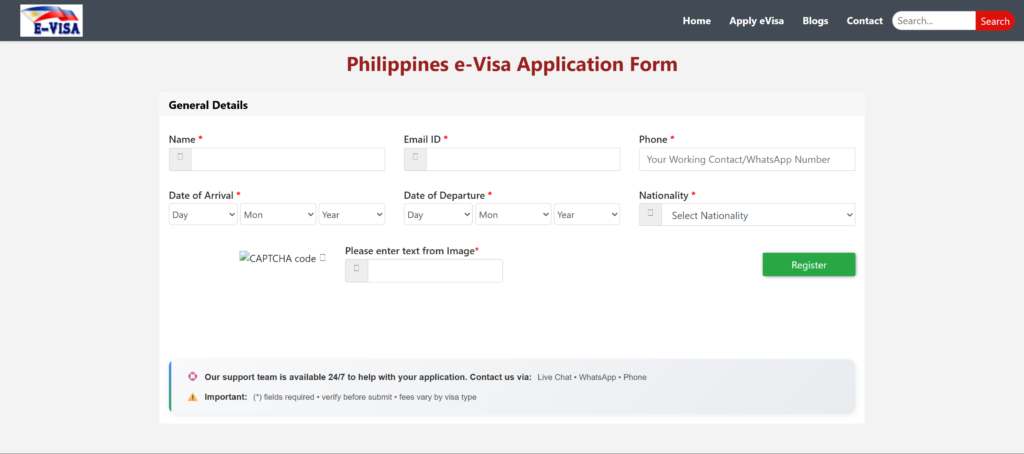Click the red Search button
The width and height of the screenshot is (1024, 454).
[994, 21]
